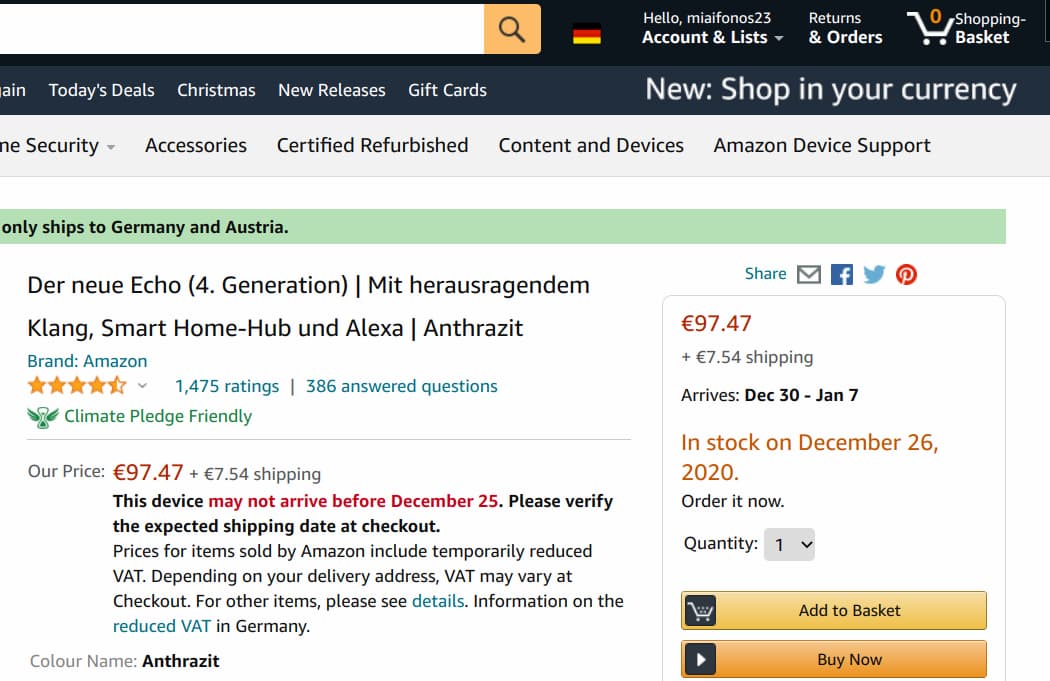
Task: Share product on Facebook icon
Action: click(842, 274)
